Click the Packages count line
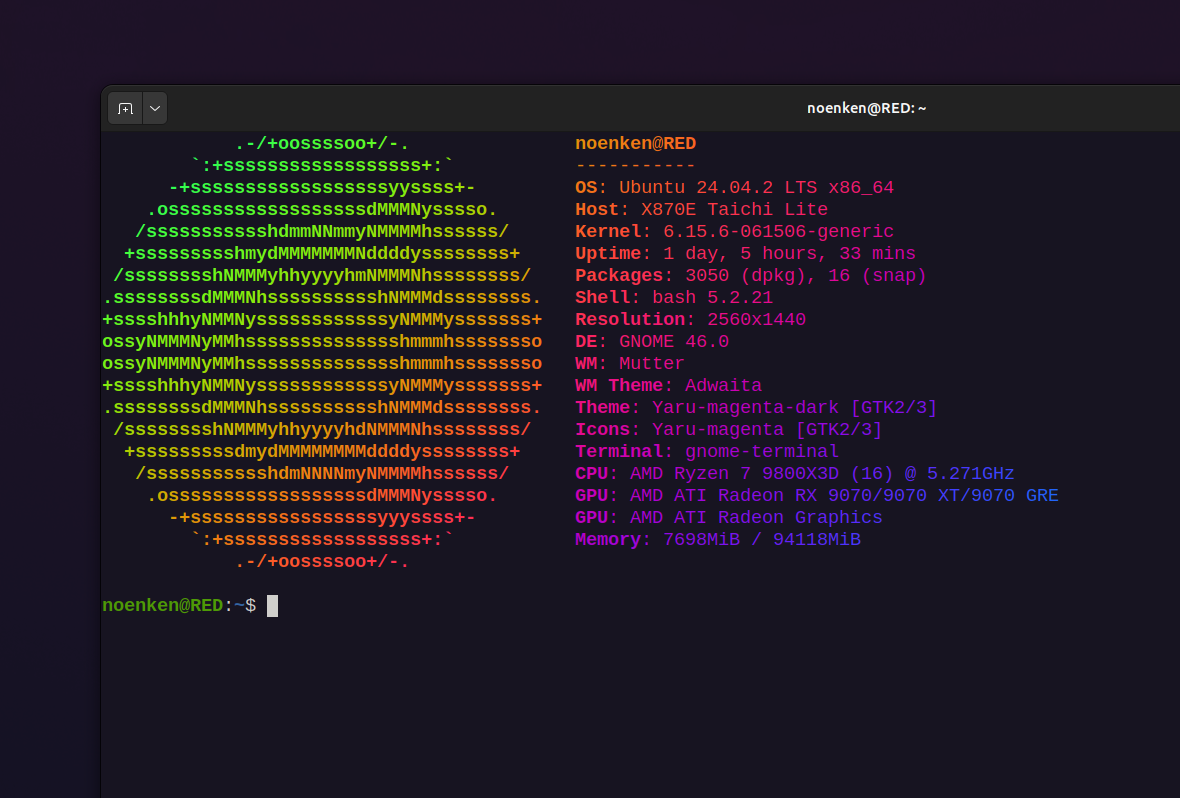Screen dimensions: 1180x798 (x=750, y=276)
